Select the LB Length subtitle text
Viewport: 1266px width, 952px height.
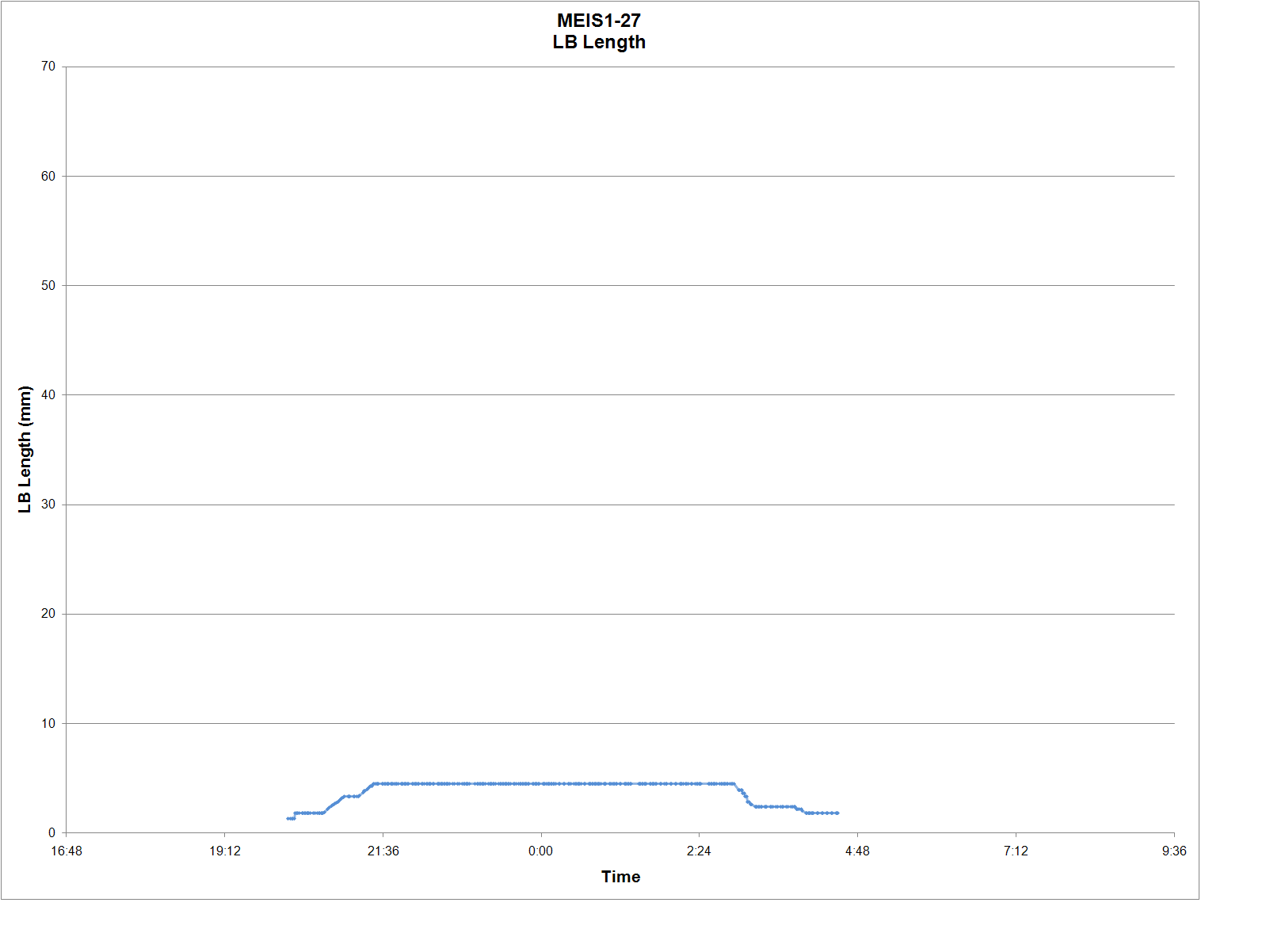(598, 43)
